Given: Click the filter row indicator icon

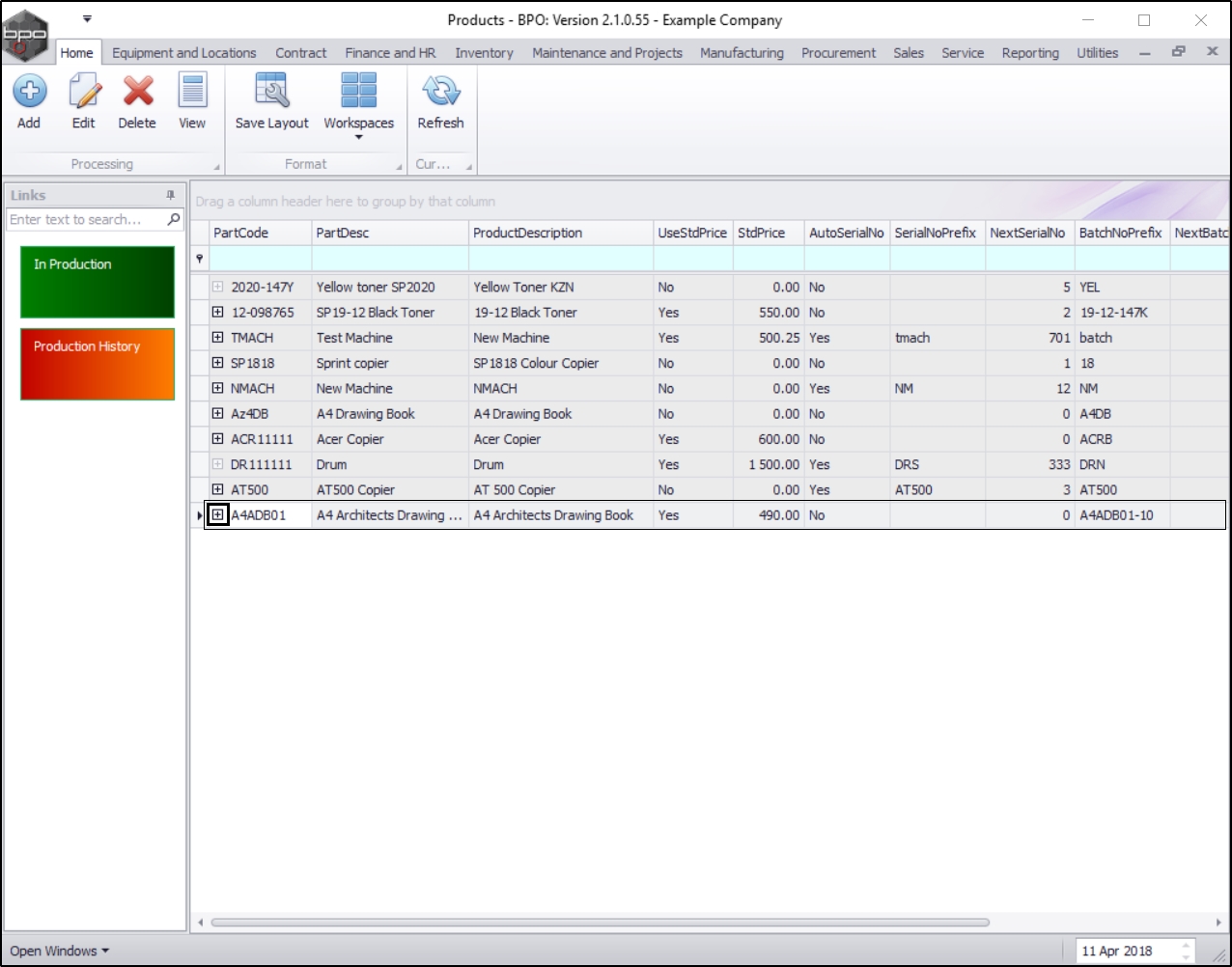Looking at the screenshot, I should (200, 259).
